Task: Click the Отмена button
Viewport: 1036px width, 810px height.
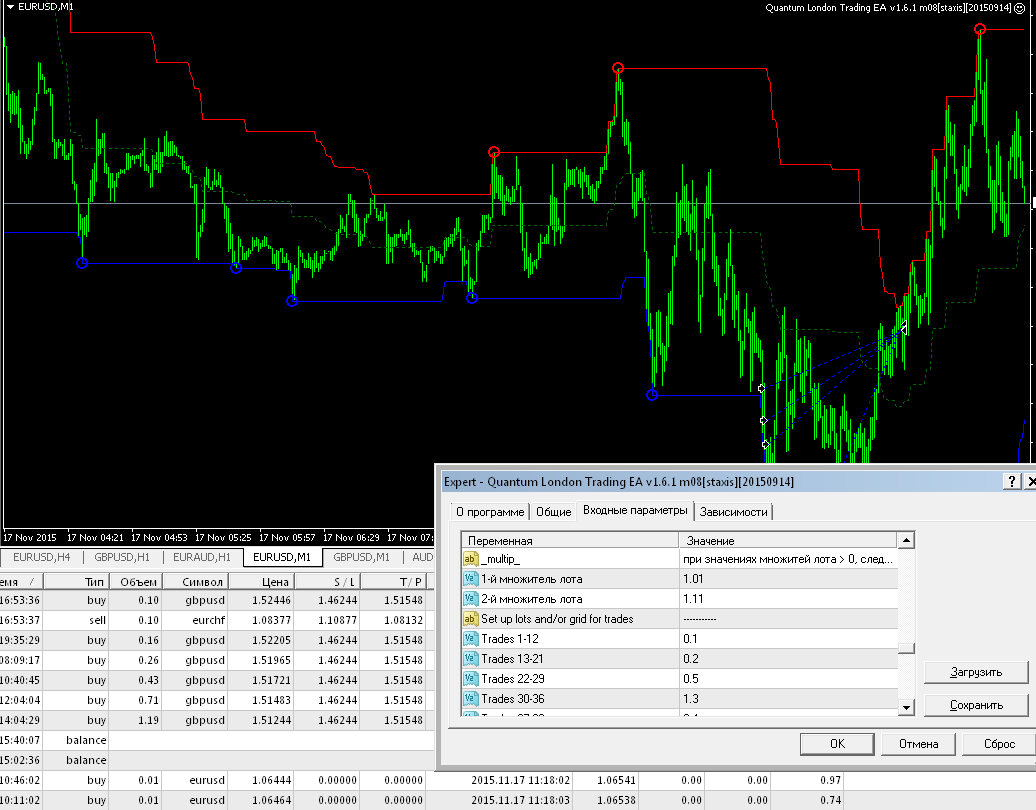Action: [x=918, y=744]
